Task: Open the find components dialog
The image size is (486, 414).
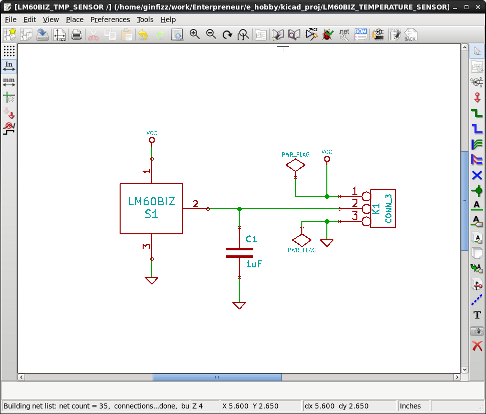Action: (177, 34)
